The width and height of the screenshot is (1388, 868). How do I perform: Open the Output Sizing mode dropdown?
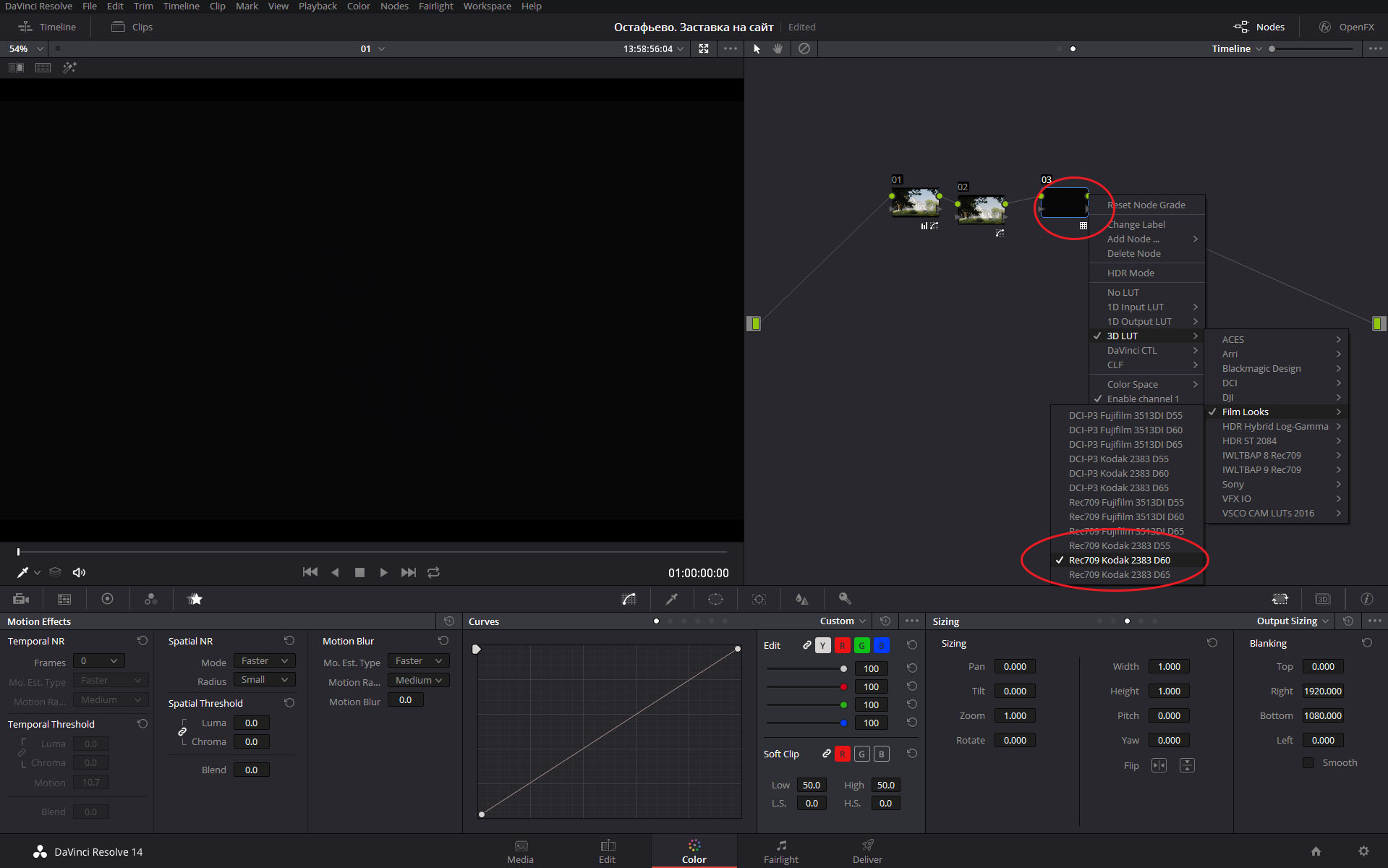pyautogui.click(x=1293, y=621)
